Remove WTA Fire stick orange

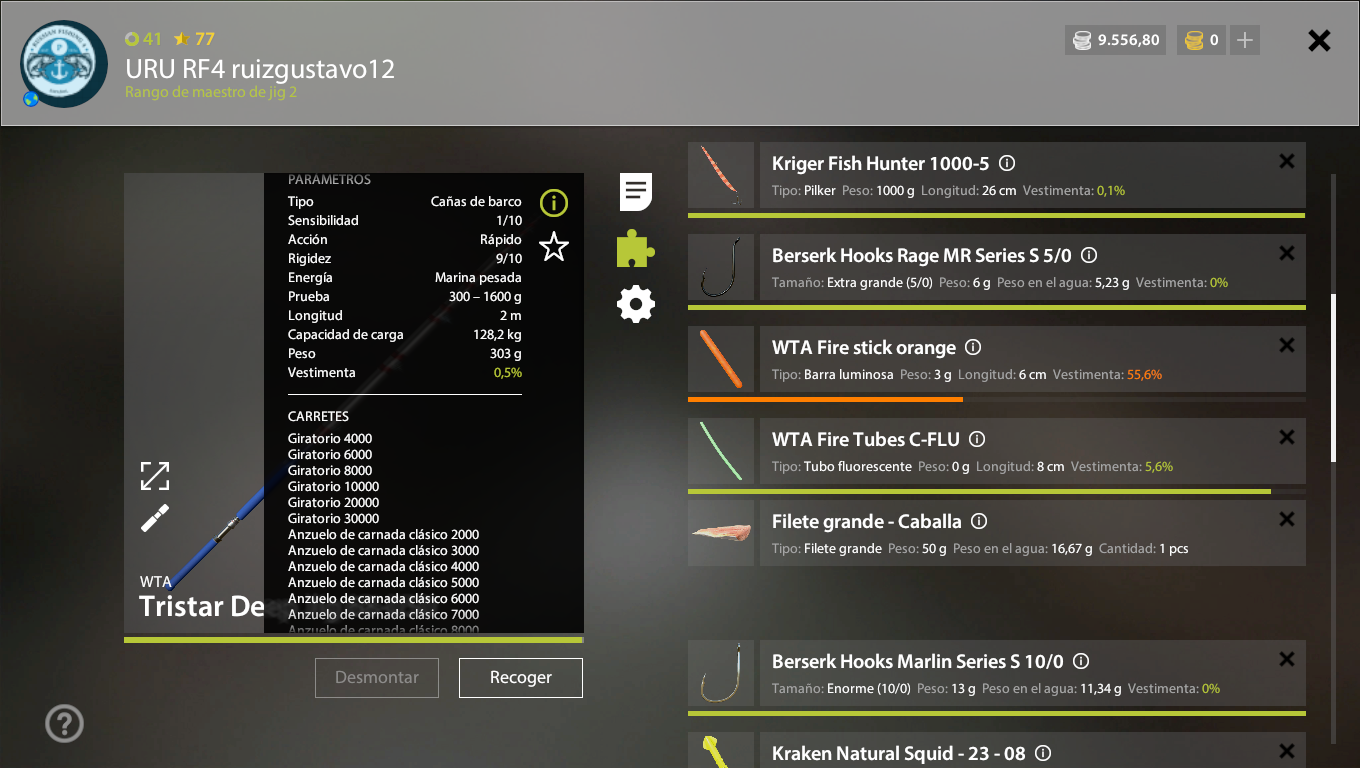1287,345
